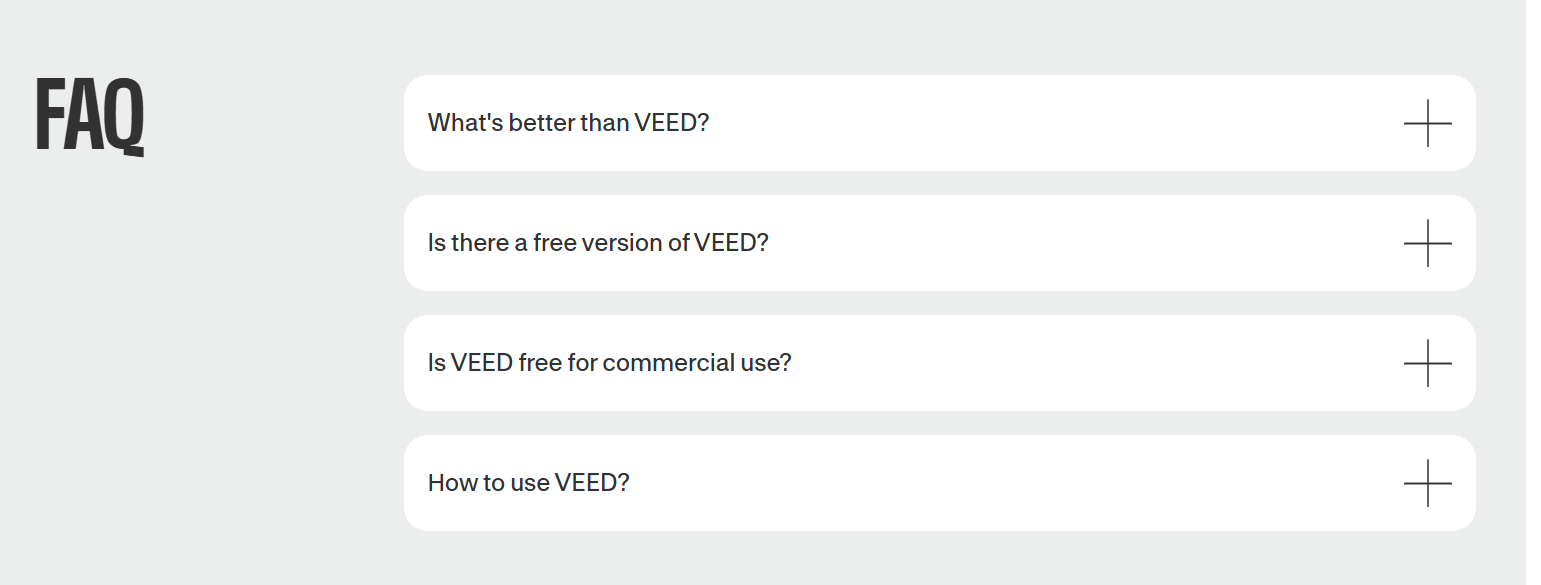Expand "Is there a free version of VEED?"
This screenshot has height=585, width=1541.
(940, 242)
